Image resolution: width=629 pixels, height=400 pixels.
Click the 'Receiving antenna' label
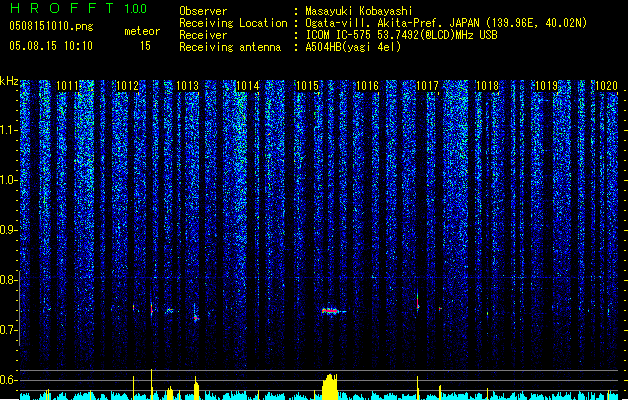pyautogui.click(x=230, y=47)
